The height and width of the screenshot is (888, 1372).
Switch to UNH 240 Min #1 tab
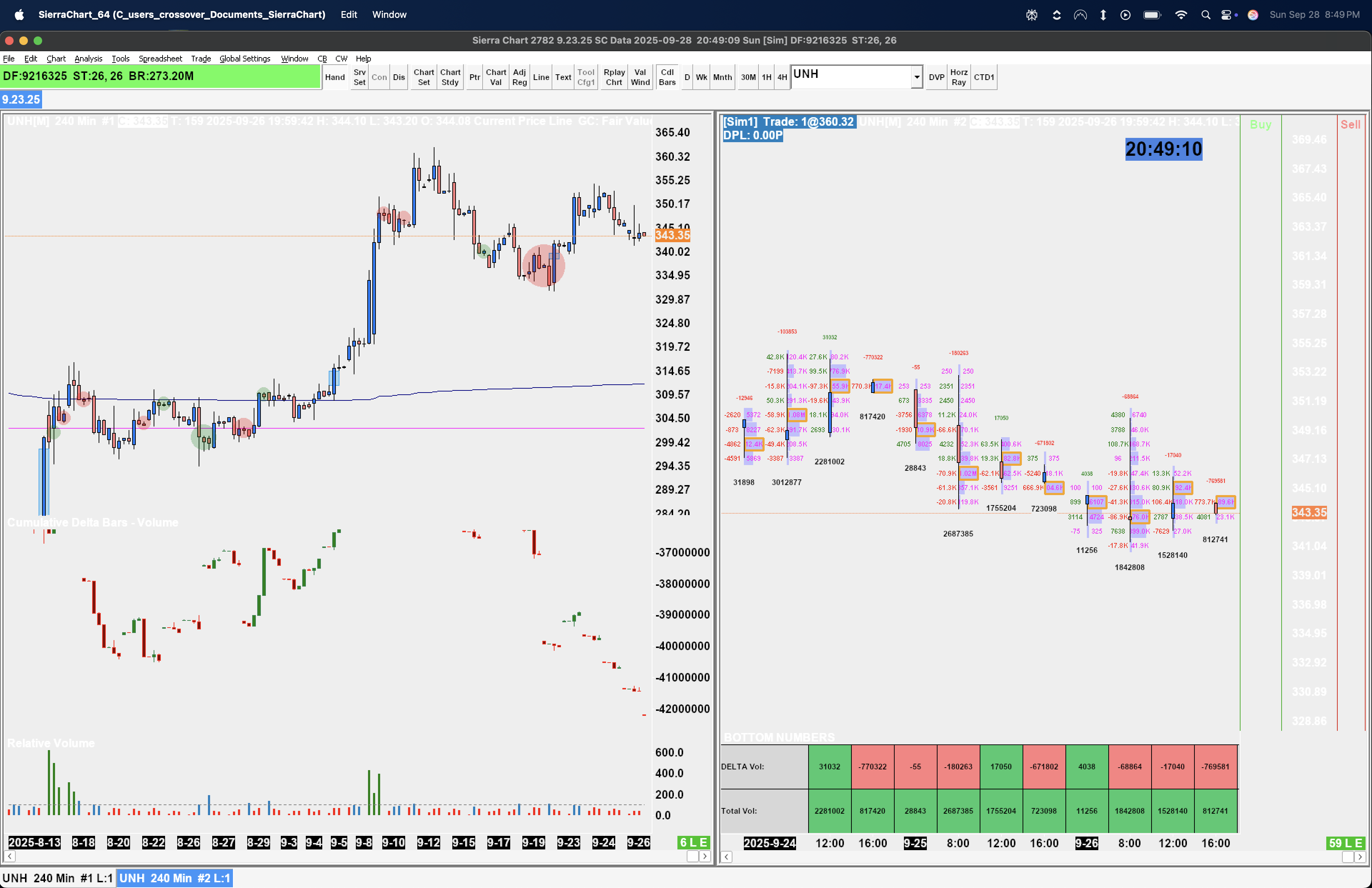pyautogui.click(x=57, y=878)
